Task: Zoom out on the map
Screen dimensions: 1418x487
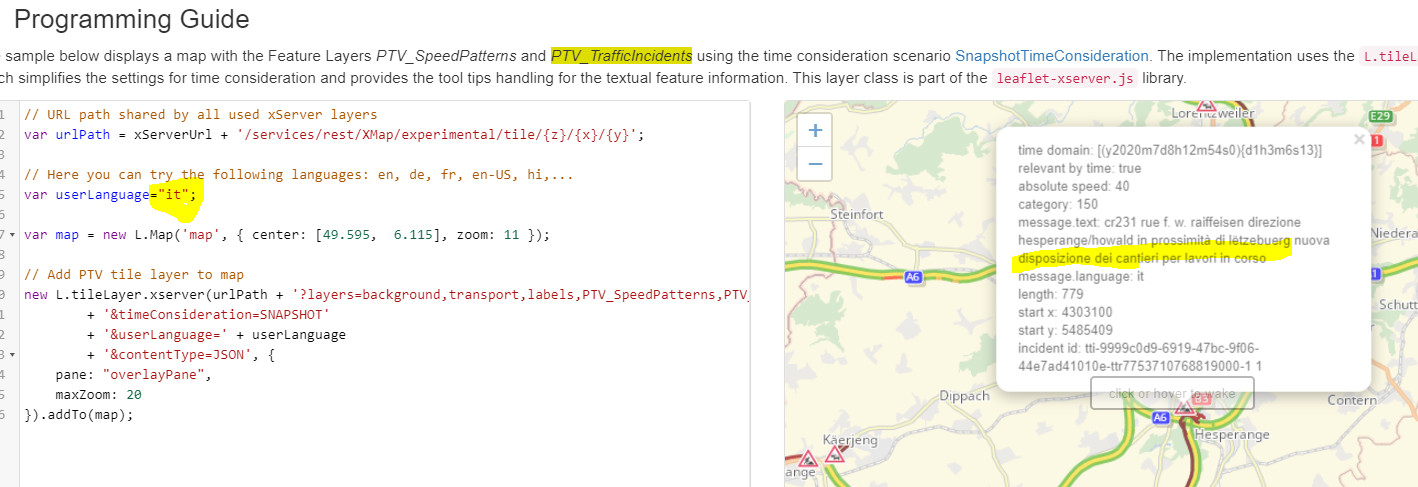Action: tap(815, 163)
